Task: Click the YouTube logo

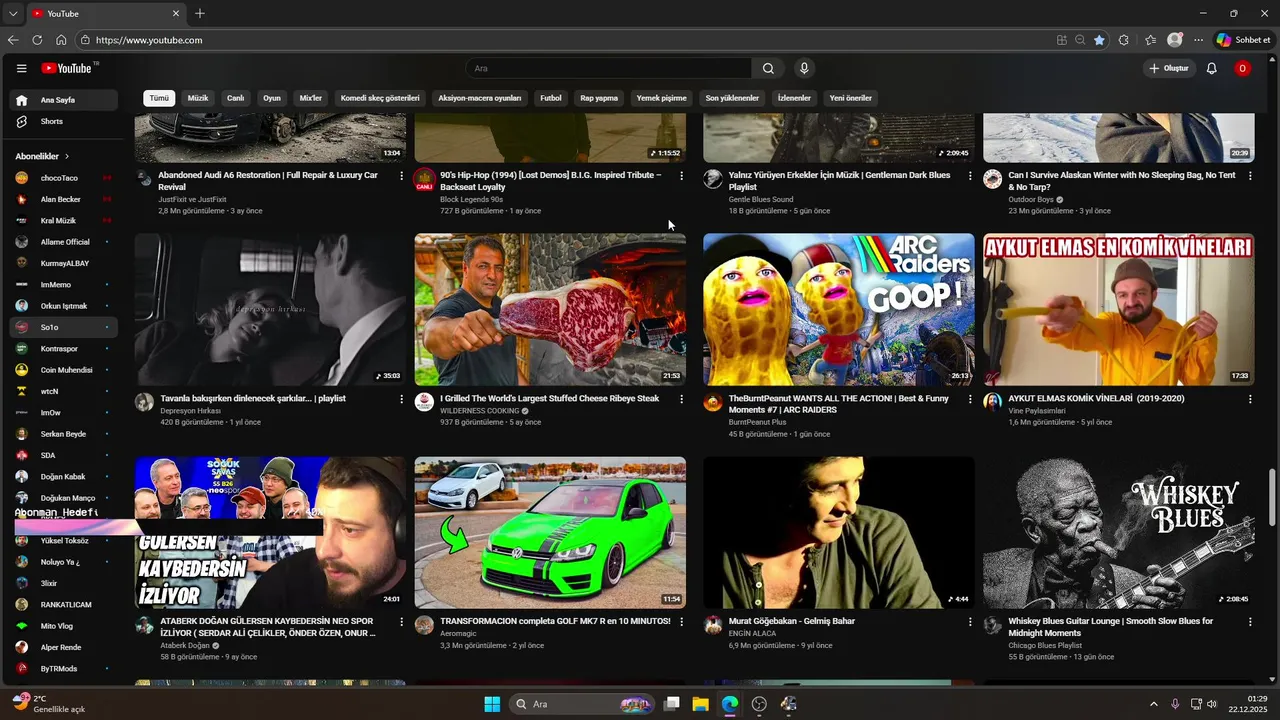Action: coord(69,68)
